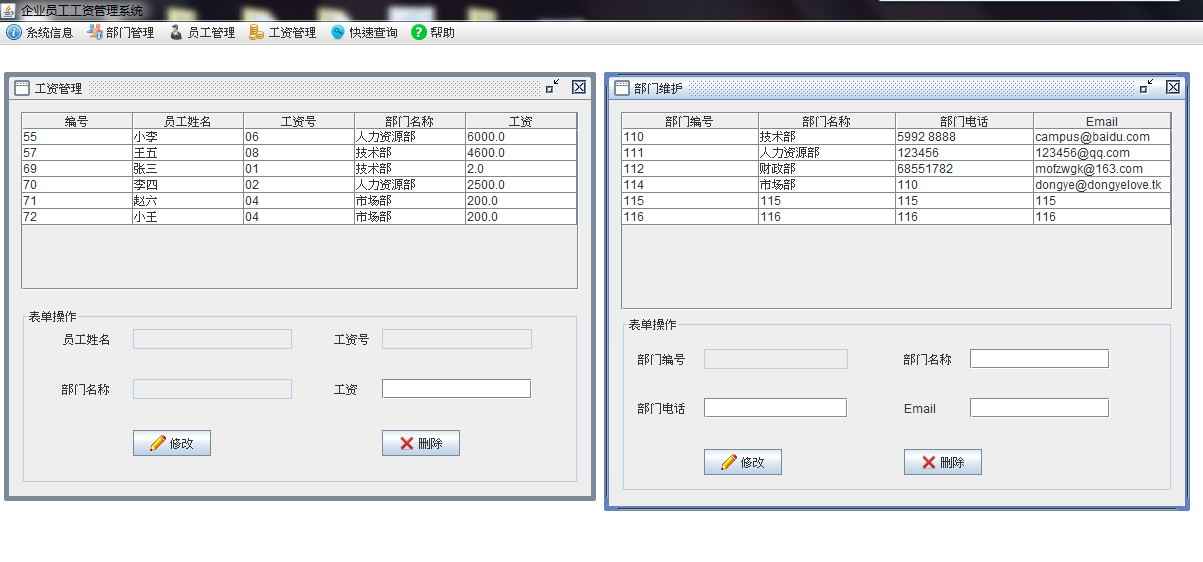
Task: Select the row for employee 王五
Action: (x=299, y=153)
